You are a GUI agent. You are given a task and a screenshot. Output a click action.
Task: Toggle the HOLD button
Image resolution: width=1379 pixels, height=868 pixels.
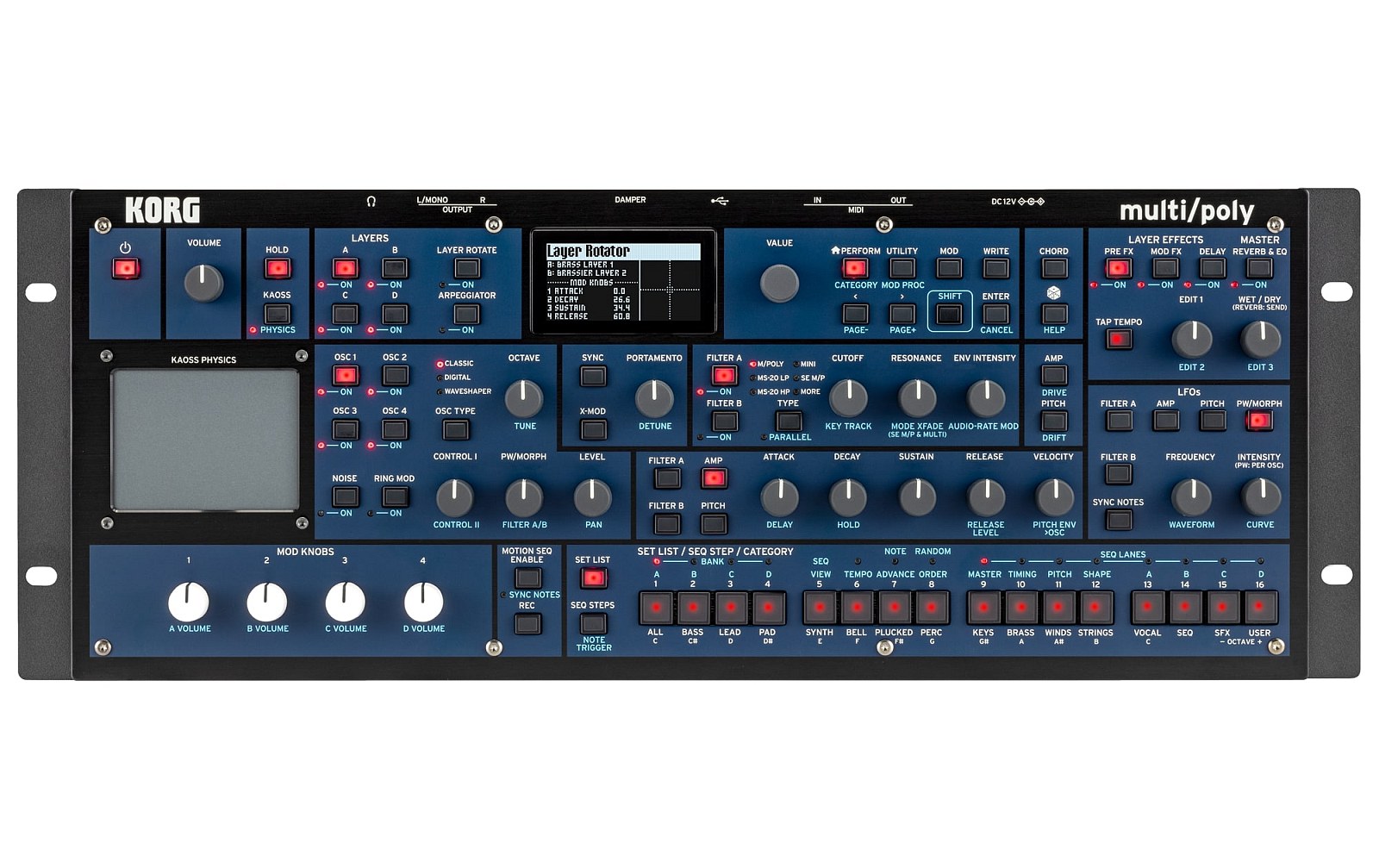pos(277,269)
